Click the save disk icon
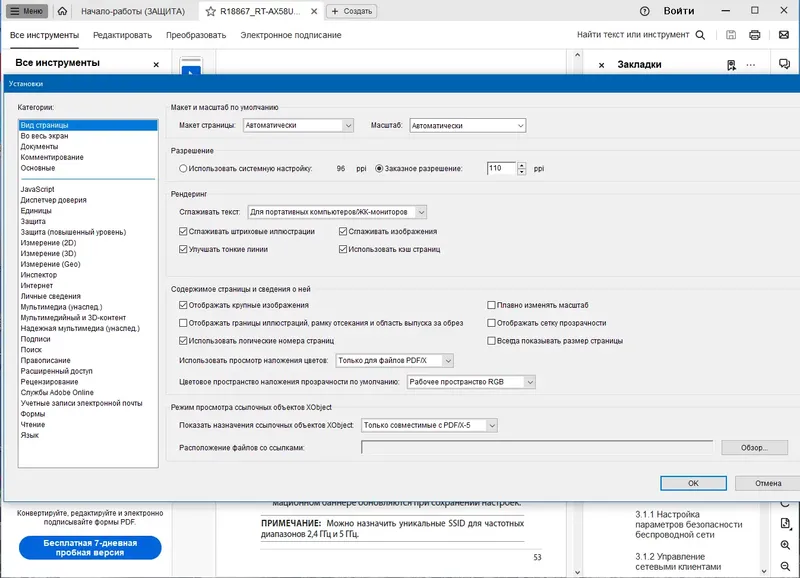Image resolution: width=800 pixels, height=578 pixels. (731, 35)
